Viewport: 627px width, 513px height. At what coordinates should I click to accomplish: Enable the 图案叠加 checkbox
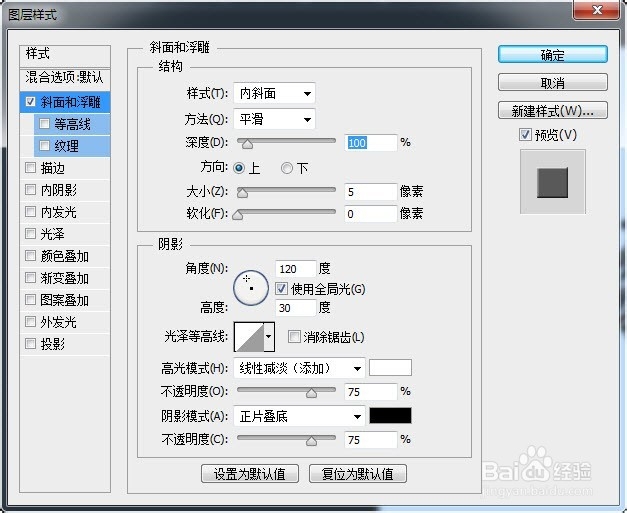(x=30, y=299)
